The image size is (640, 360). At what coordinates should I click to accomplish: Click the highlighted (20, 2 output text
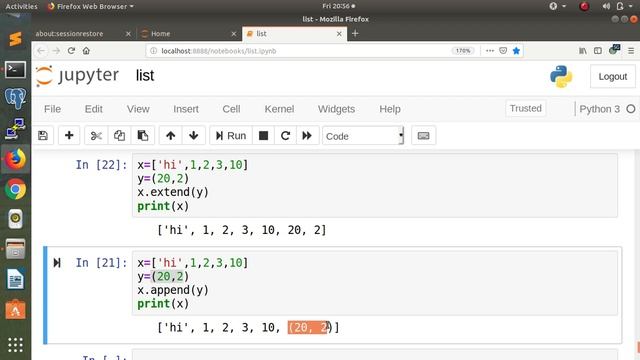click(x=308, y=327)
